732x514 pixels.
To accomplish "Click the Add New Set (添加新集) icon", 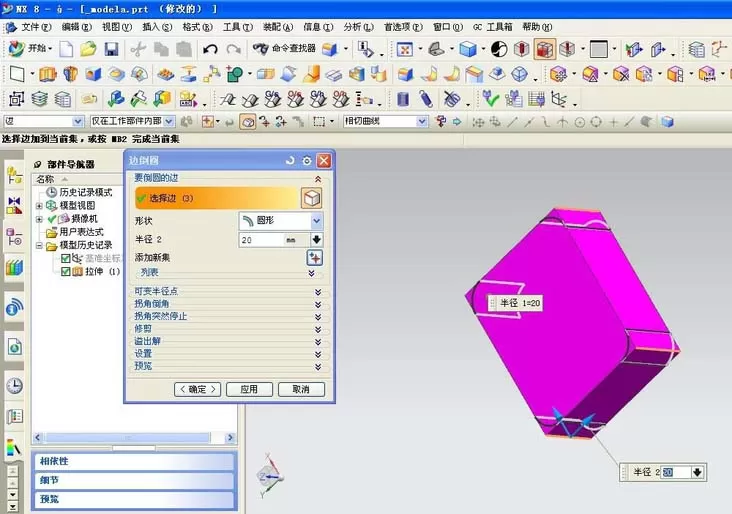I will tap(315, 258).
